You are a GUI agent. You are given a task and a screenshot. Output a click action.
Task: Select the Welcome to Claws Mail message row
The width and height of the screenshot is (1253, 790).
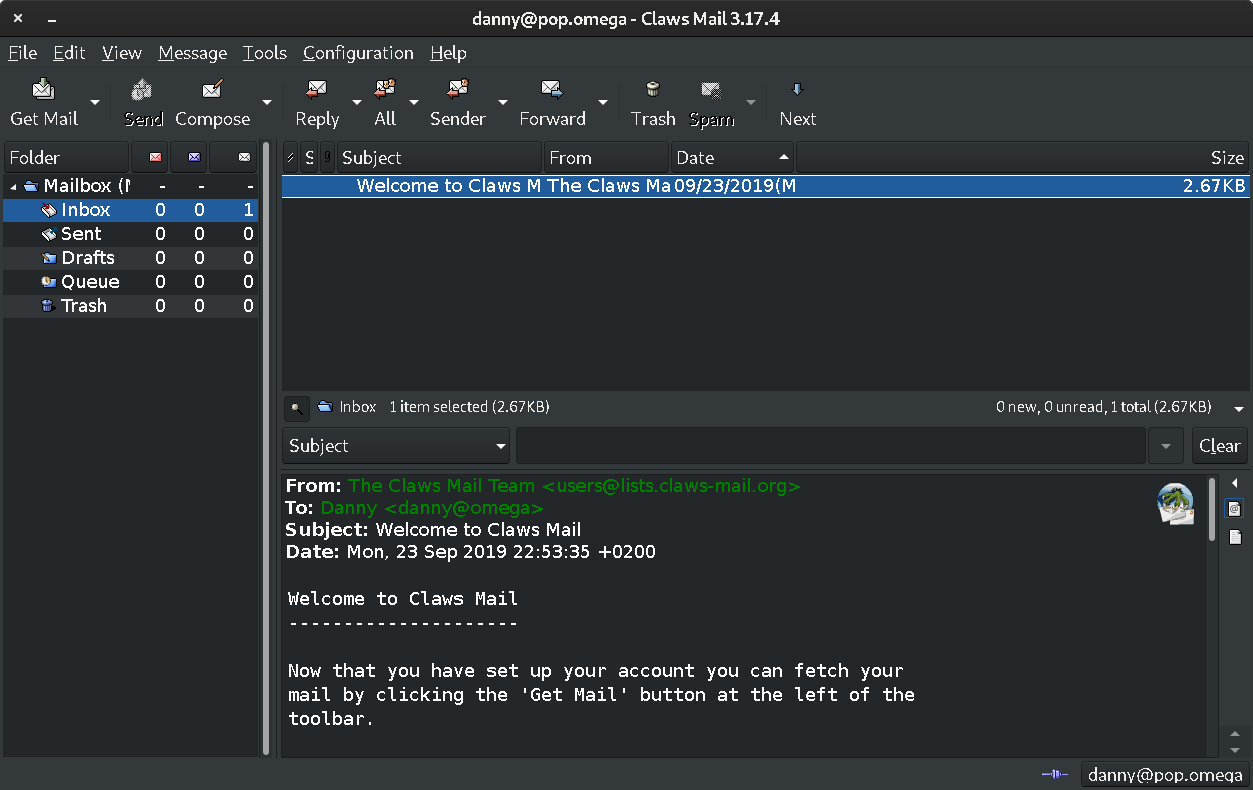(765, 186)
